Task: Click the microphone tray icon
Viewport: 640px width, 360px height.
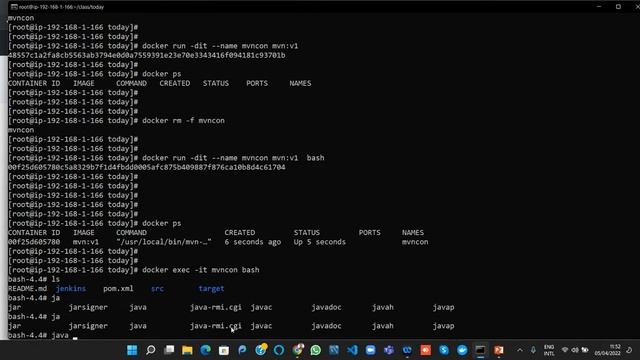Action: tap(533, 350)
